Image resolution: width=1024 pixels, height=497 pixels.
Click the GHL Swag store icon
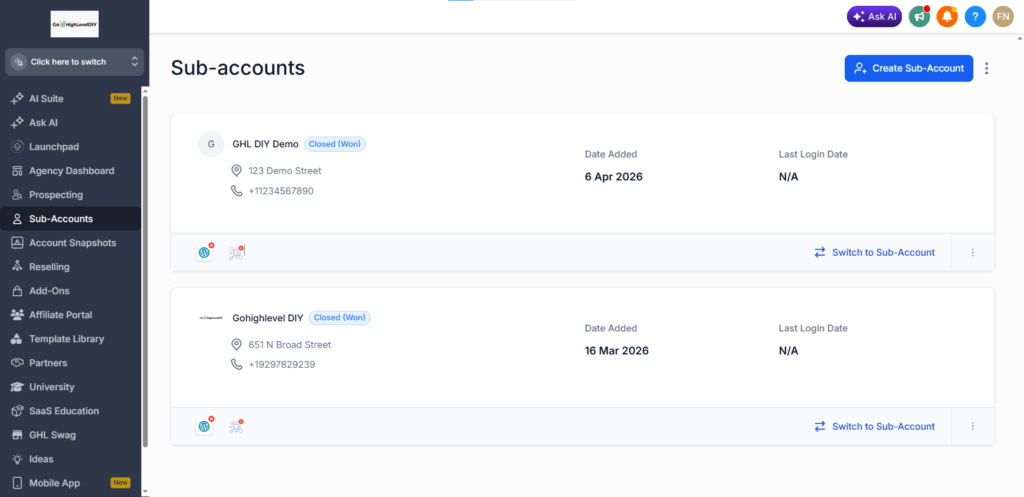coord(18,435)
